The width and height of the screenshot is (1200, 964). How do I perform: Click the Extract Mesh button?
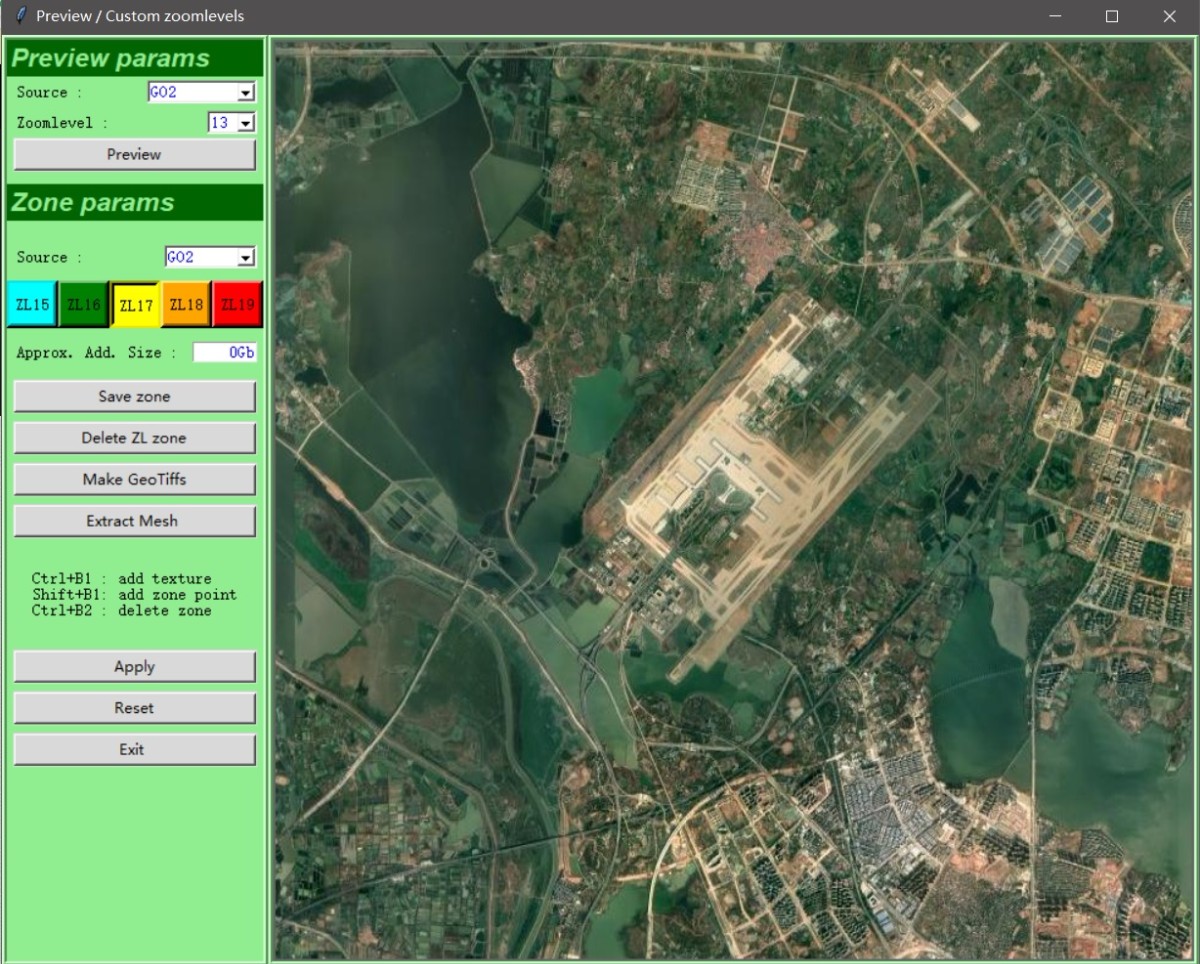(134, 521)
